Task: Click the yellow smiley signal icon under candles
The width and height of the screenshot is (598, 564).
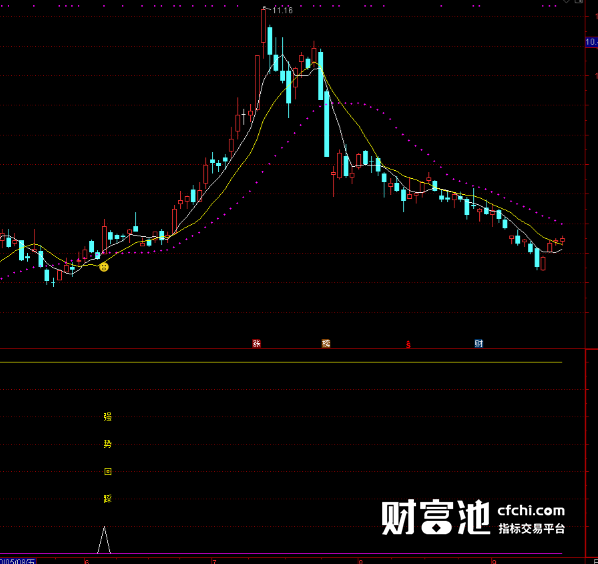Action: tap(104, 267)
